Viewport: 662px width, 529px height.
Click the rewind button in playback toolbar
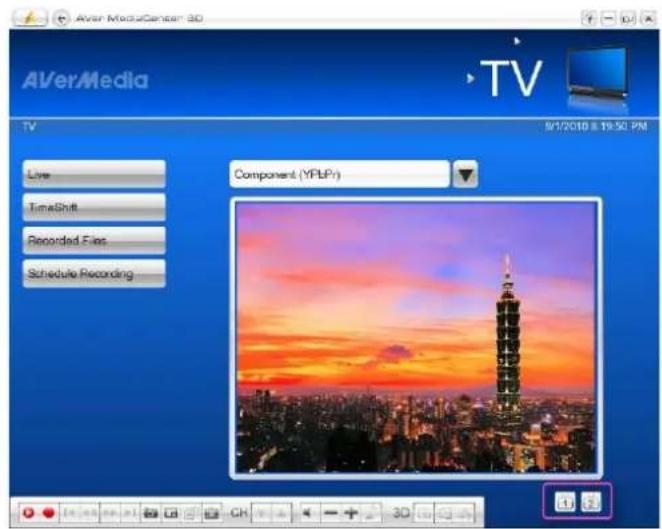[90, 513]
